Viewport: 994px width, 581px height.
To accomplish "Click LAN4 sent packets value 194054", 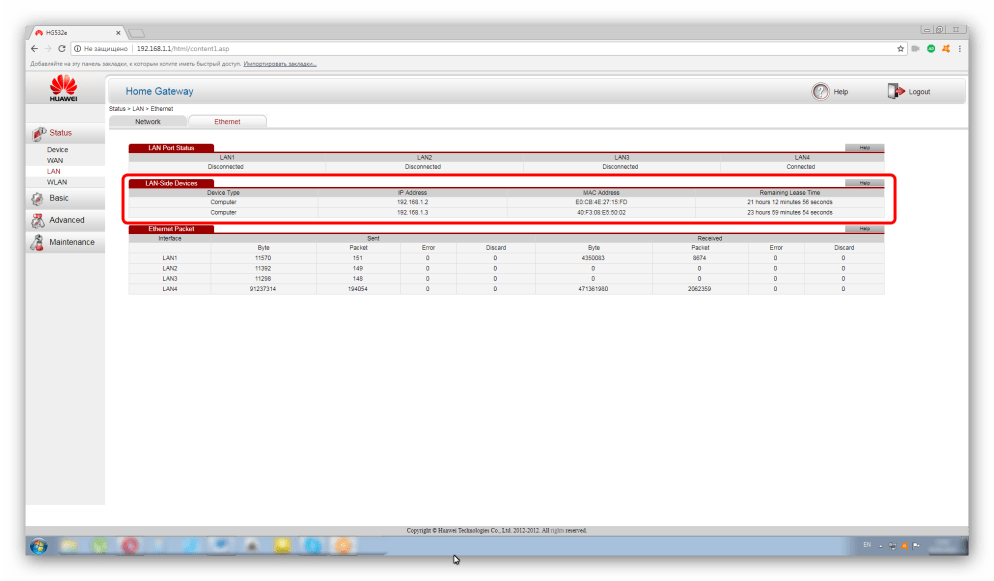I will coord(358,289).
